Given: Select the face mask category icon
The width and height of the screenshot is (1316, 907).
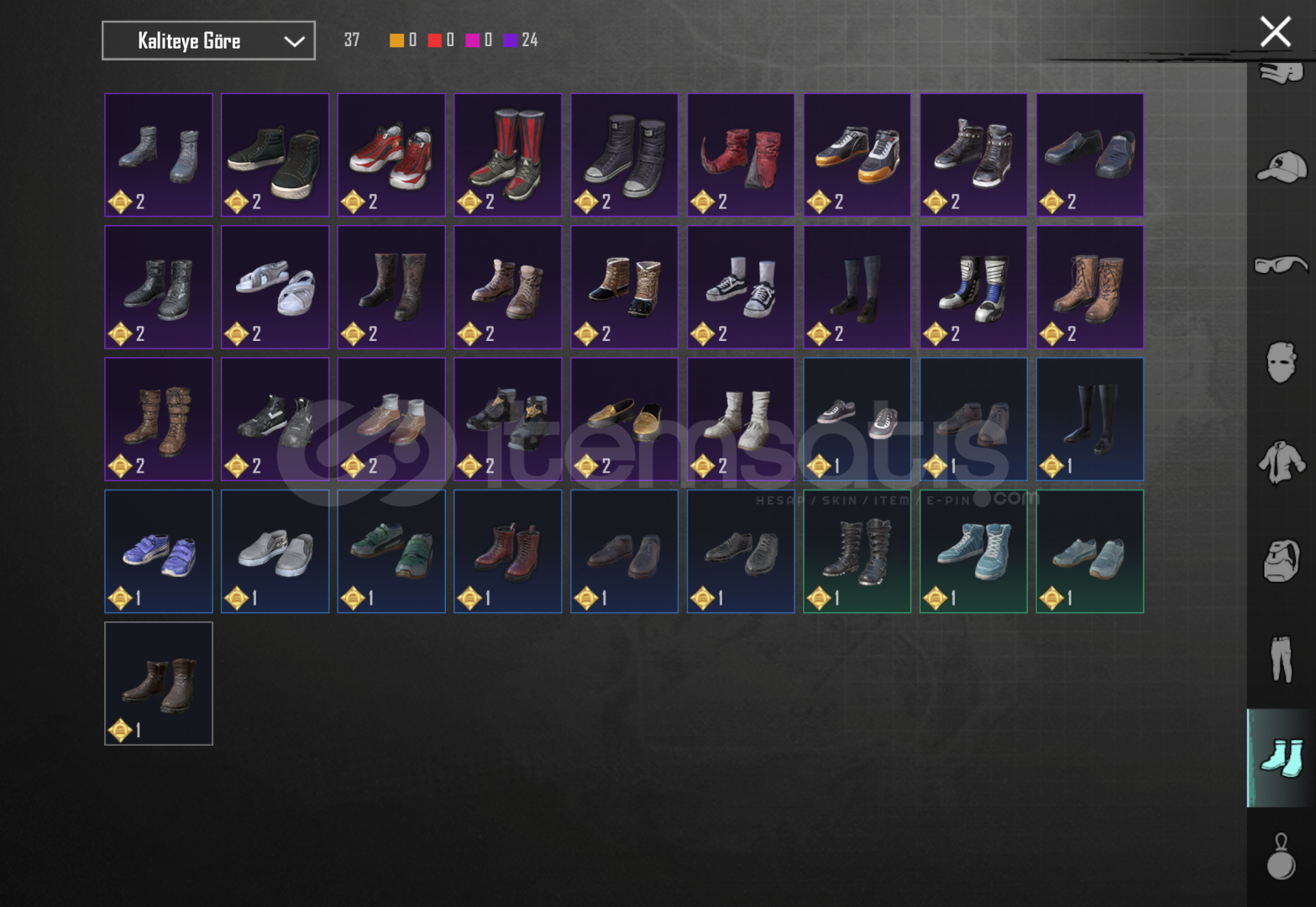Looking at the screenshot, I should pos(1281,363).
